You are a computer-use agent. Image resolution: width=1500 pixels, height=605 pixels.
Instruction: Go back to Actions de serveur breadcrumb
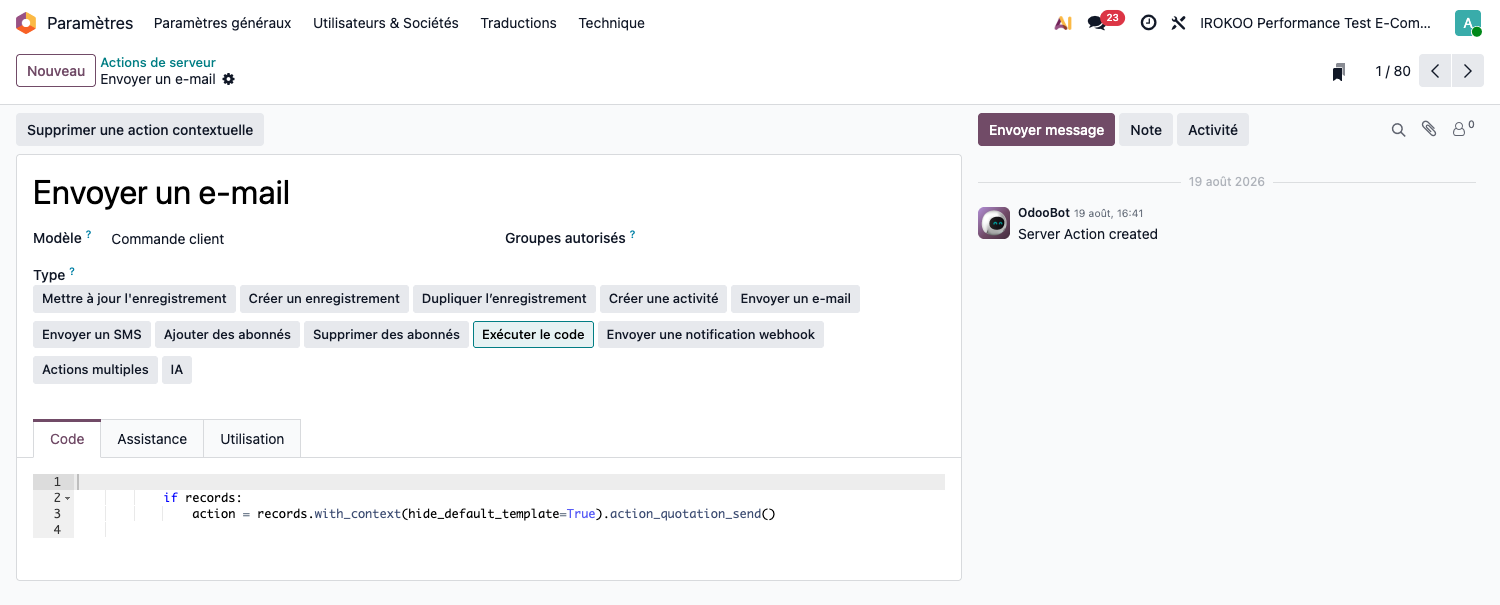[158, 63]
